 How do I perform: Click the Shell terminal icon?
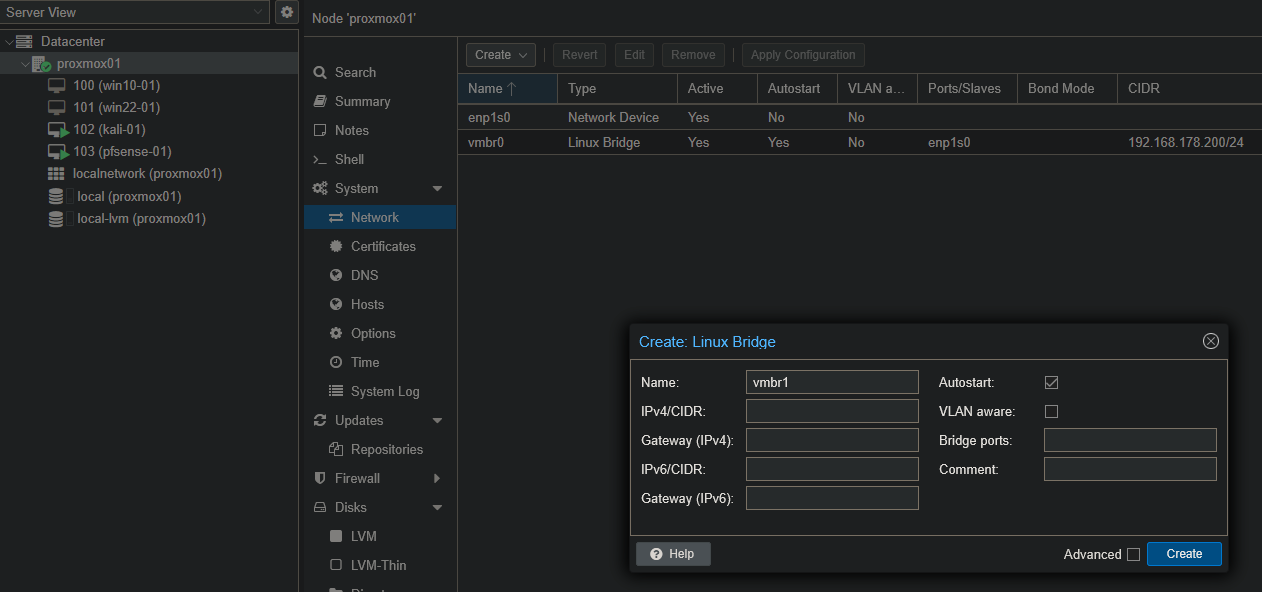pos(320,160)
